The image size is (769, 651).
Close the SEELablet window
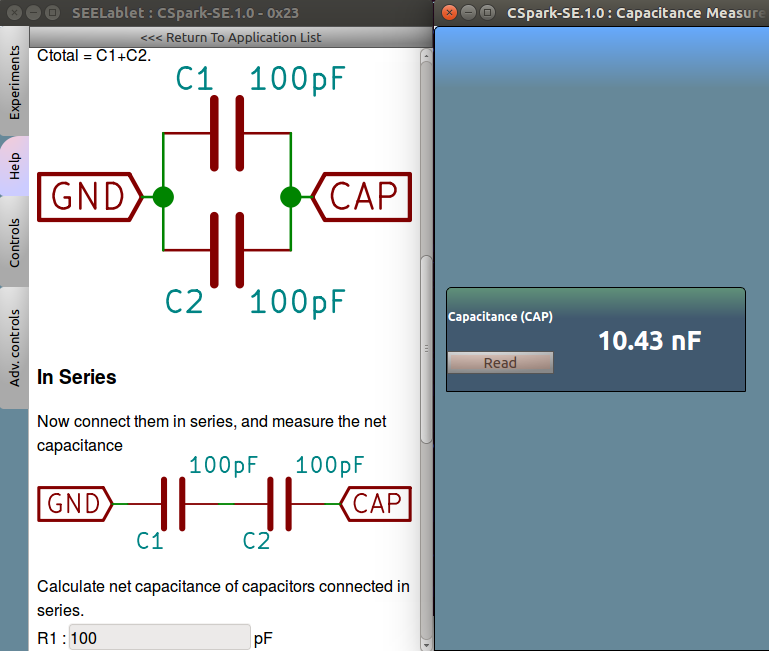[15, 13]
